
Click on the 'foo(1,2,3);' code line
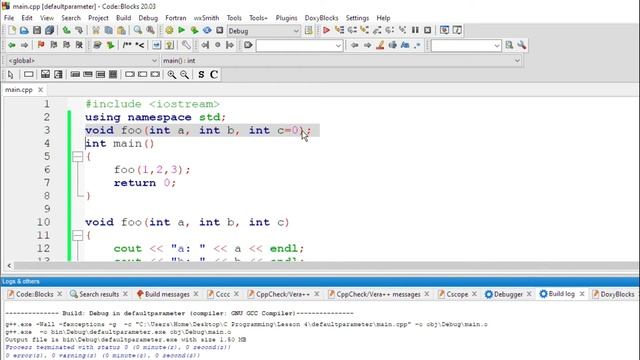click(152, 169)
